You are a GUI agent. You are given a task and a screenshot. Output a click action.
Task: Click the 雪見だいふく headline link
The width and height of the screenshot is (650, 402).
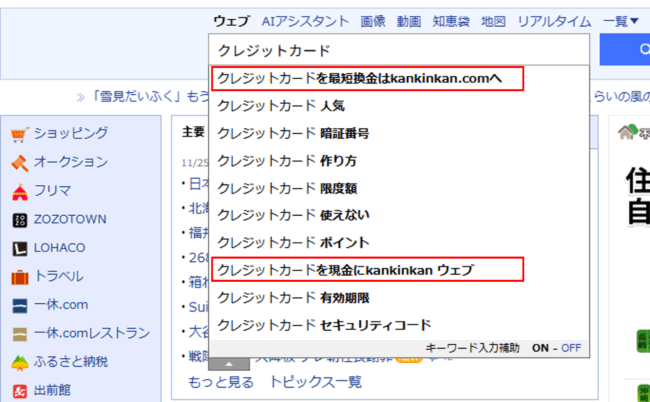point(150,97)
